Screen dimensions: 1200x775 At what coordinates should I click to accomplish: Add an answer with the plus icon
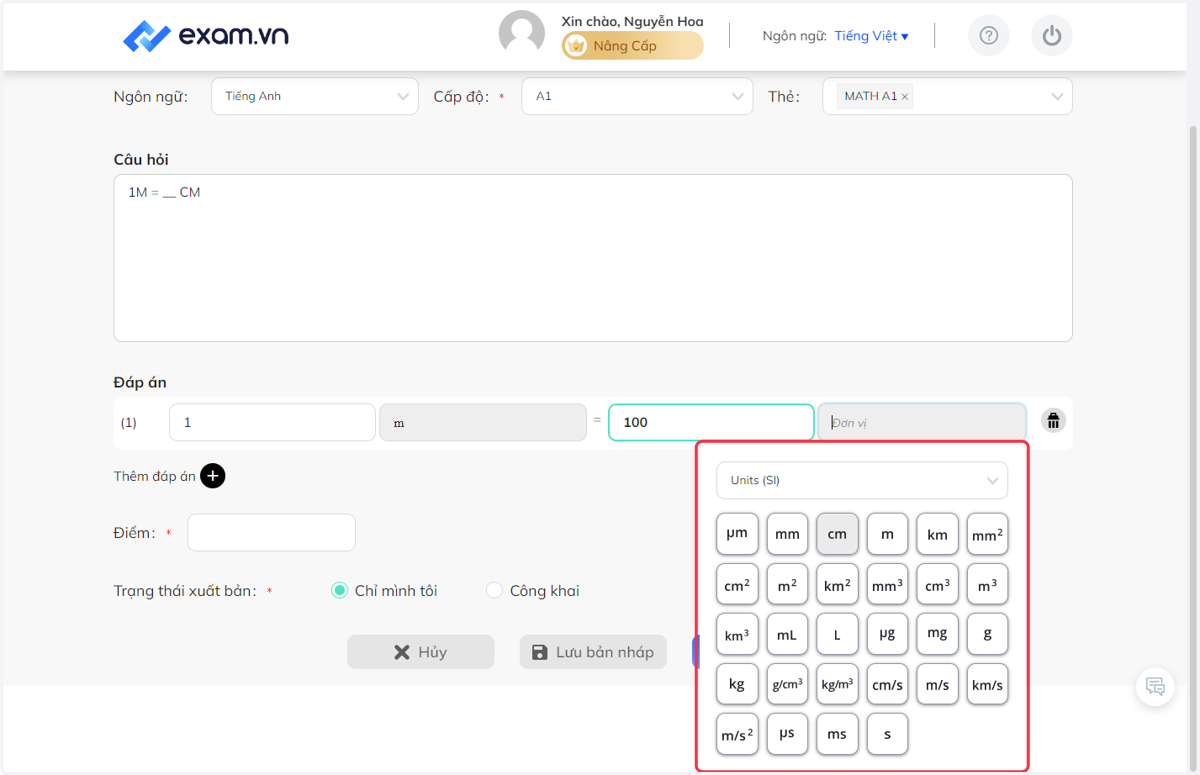click(213, 476)
